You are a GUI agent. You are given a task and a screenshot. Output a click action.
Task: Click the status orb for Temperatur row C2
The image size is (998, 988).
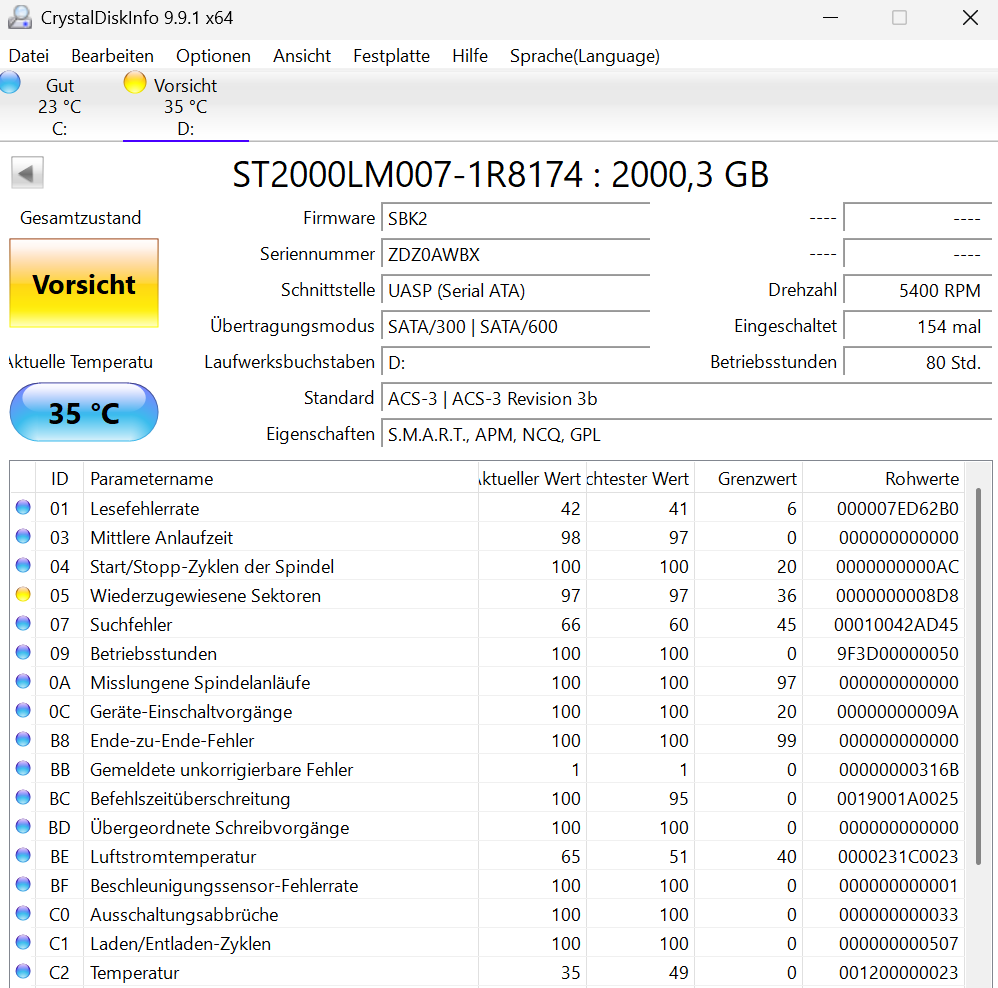23,971
